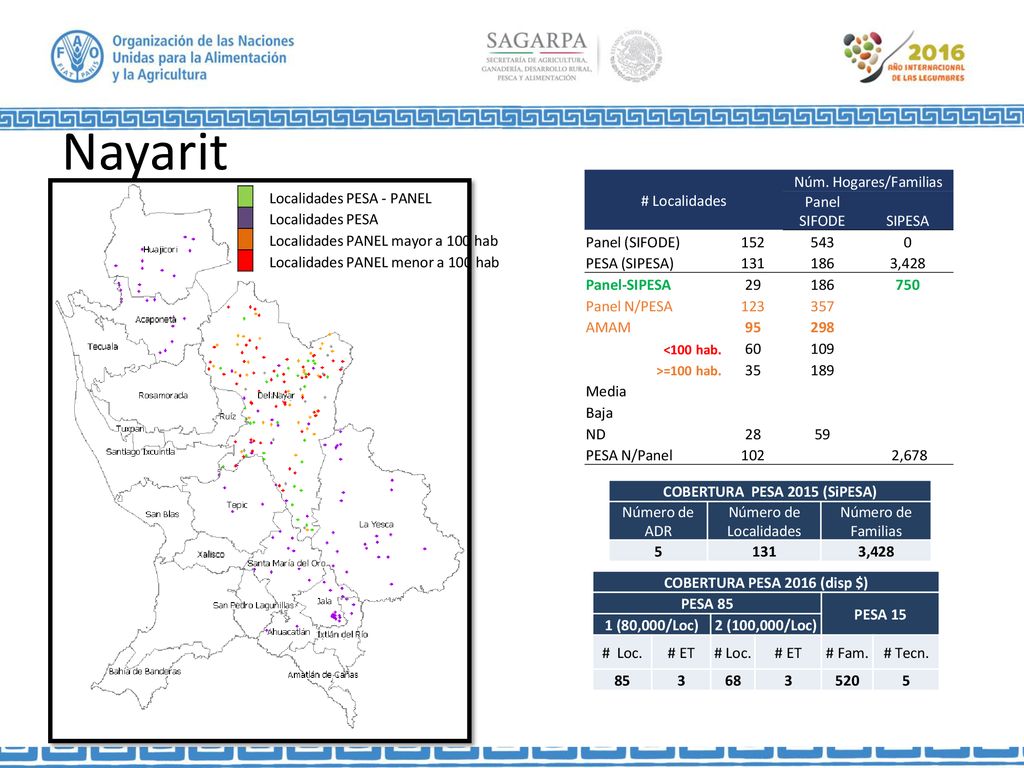Click the 'Número de Familias' header
The height and width of the screenshot is (768, 1024).
[x=876, y=521]
